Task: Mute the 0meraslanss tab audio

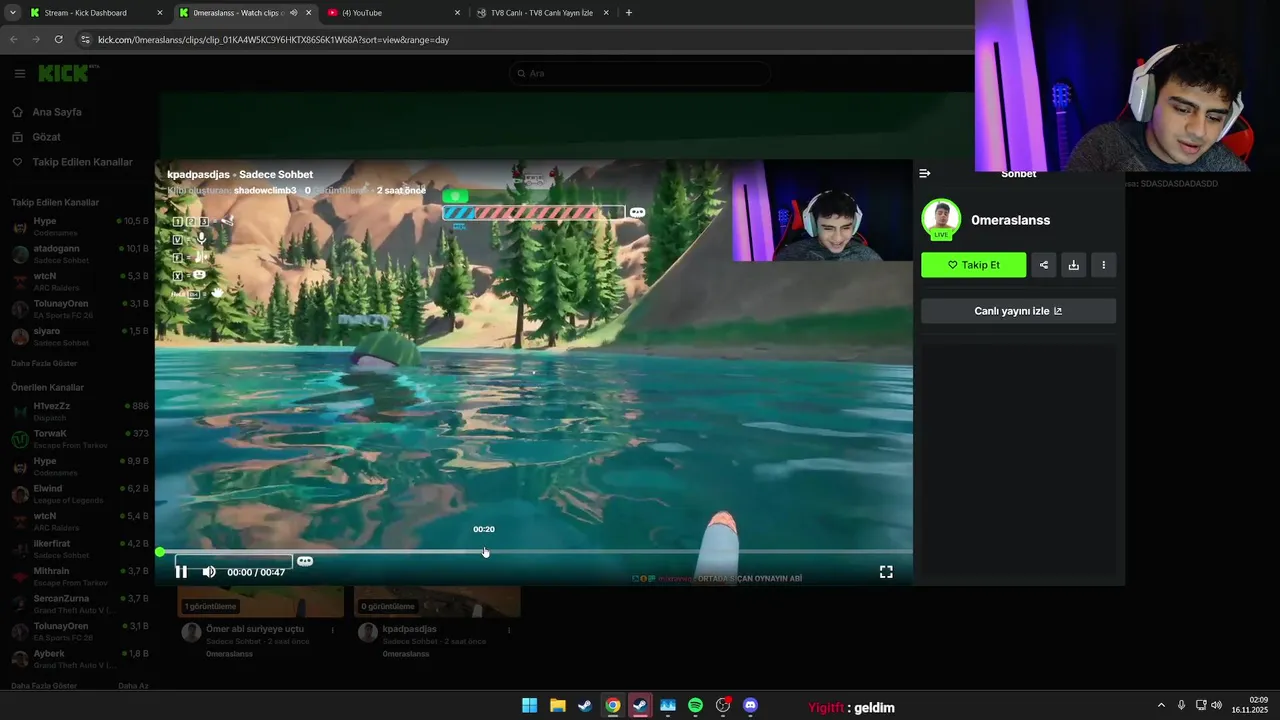Action: (x=293, y=13)
